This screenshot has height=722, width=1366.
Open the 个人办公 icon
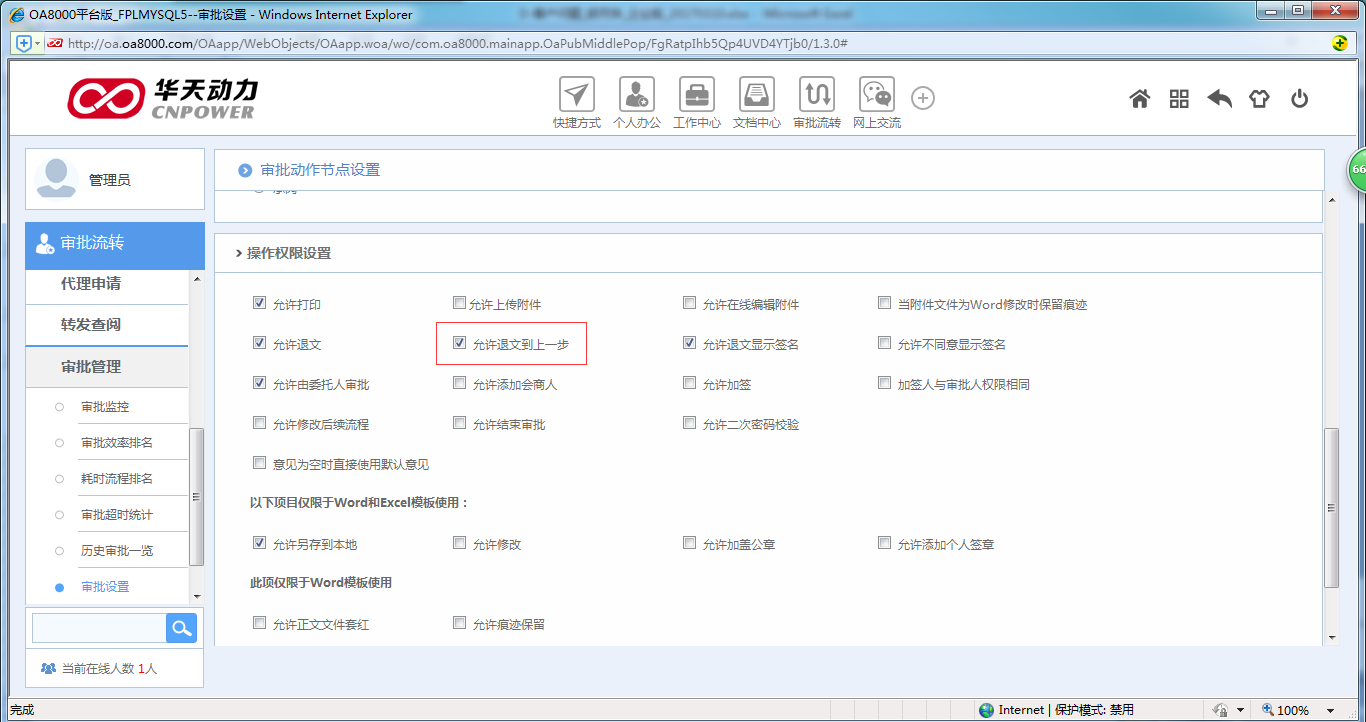(x=636, y=95)
